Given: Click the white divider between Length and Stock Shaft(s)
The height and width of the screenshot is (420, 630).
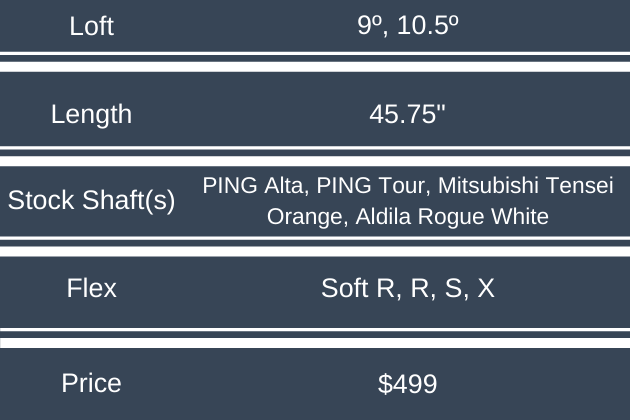Looking at the screenshot, I should (315, 155).
